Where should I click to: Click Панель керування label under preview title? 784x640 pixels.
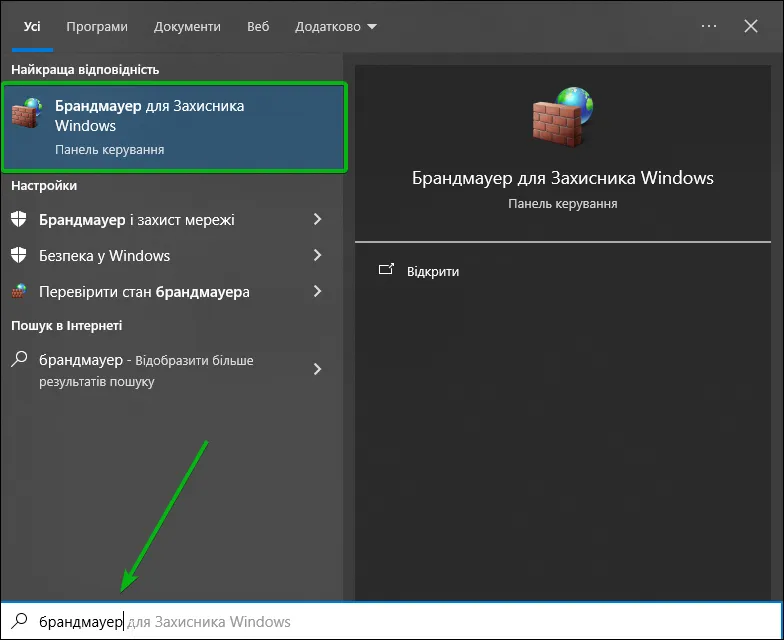tap(562, 204)
